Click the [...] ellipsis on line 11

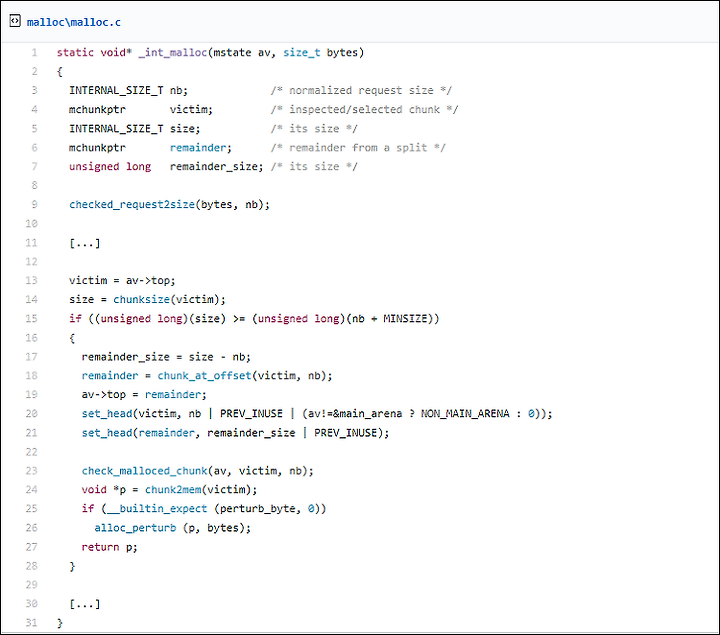pos(84,243)
